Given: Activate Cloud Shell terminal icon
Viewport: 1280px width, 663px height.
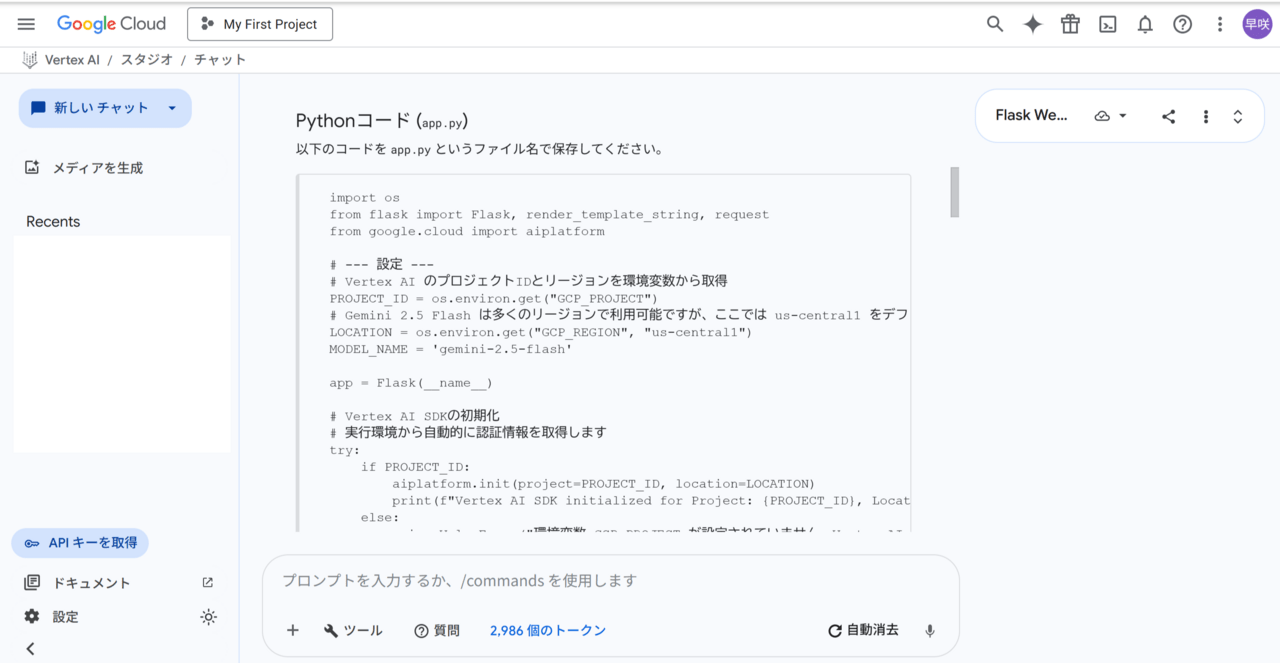Looking at the screenshot, I should click(1107, 24).
